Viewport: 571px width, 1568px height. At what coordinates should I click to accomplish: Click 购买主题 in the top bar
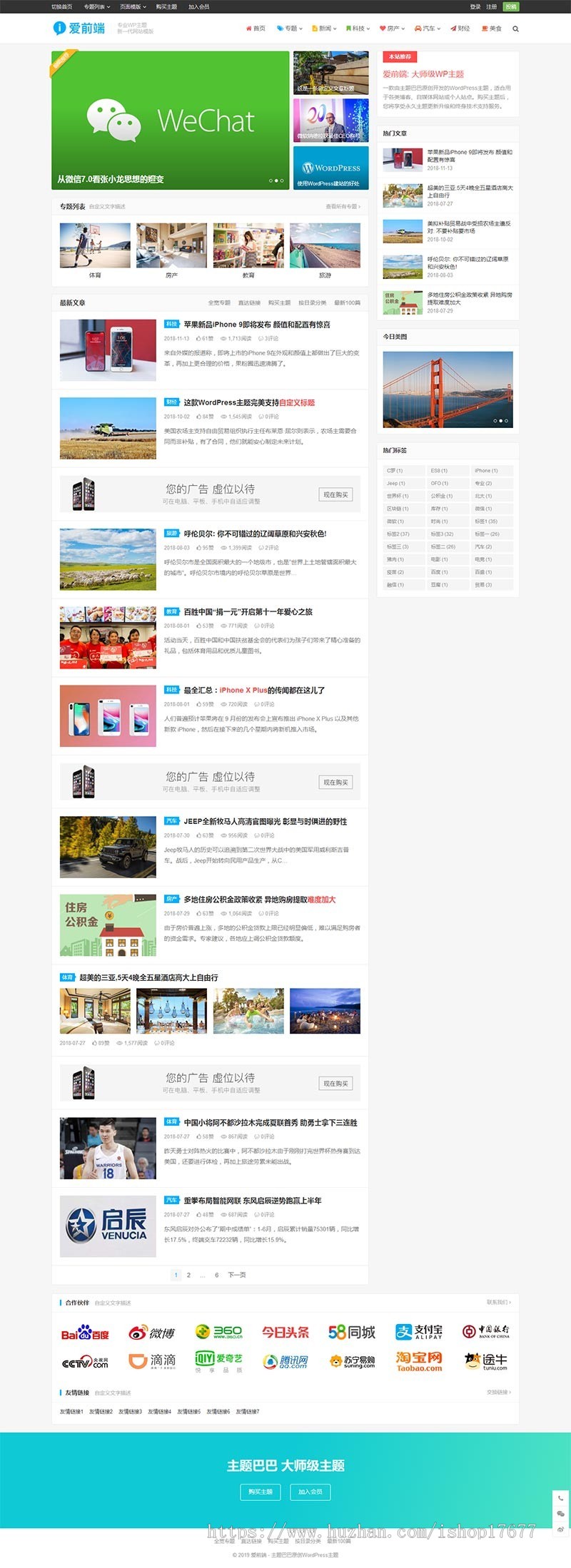166,6
